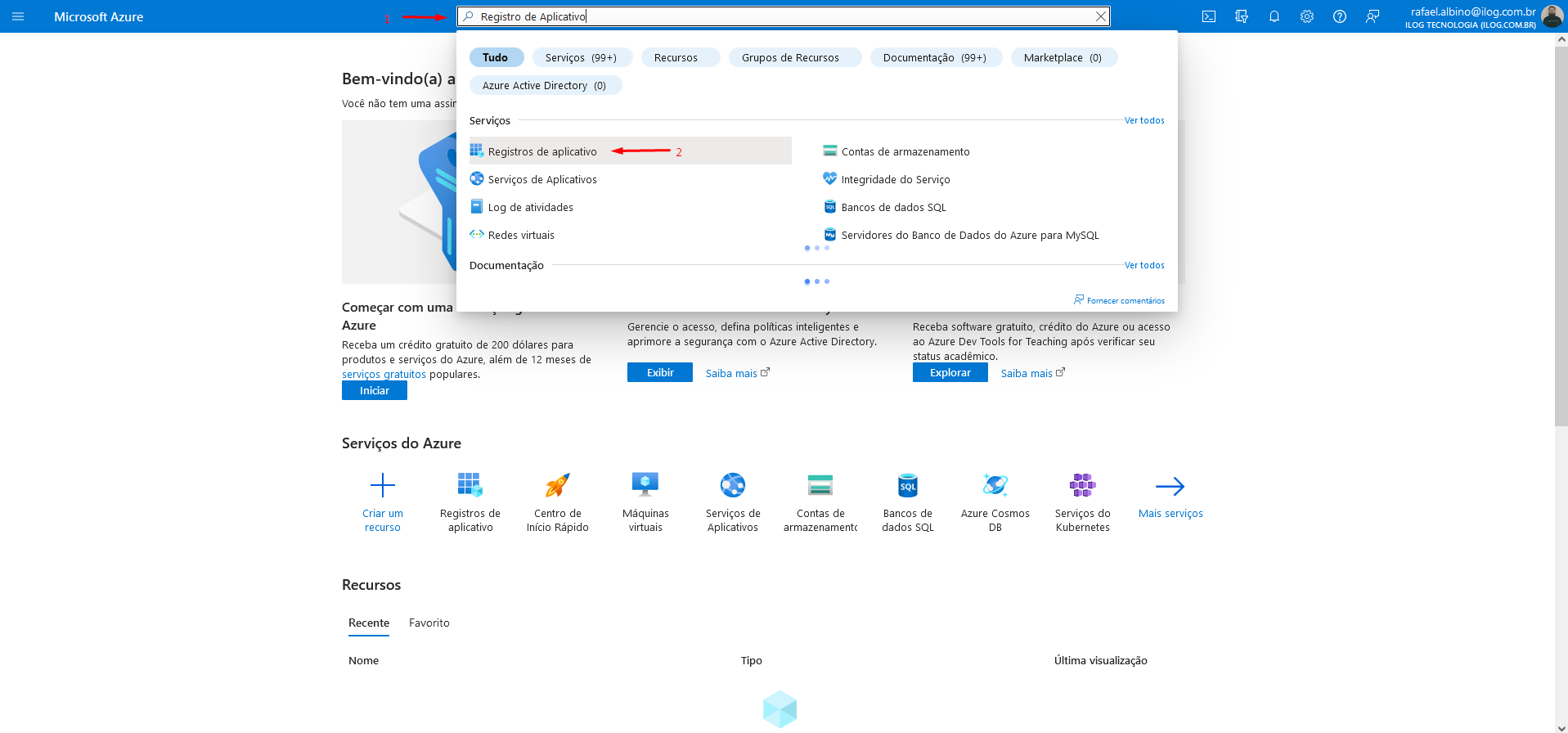Click account email rafael.albino@ilog.com.br
Image resolution: width=1568 pixels, height=733 pixels.
coord(1473,11)
